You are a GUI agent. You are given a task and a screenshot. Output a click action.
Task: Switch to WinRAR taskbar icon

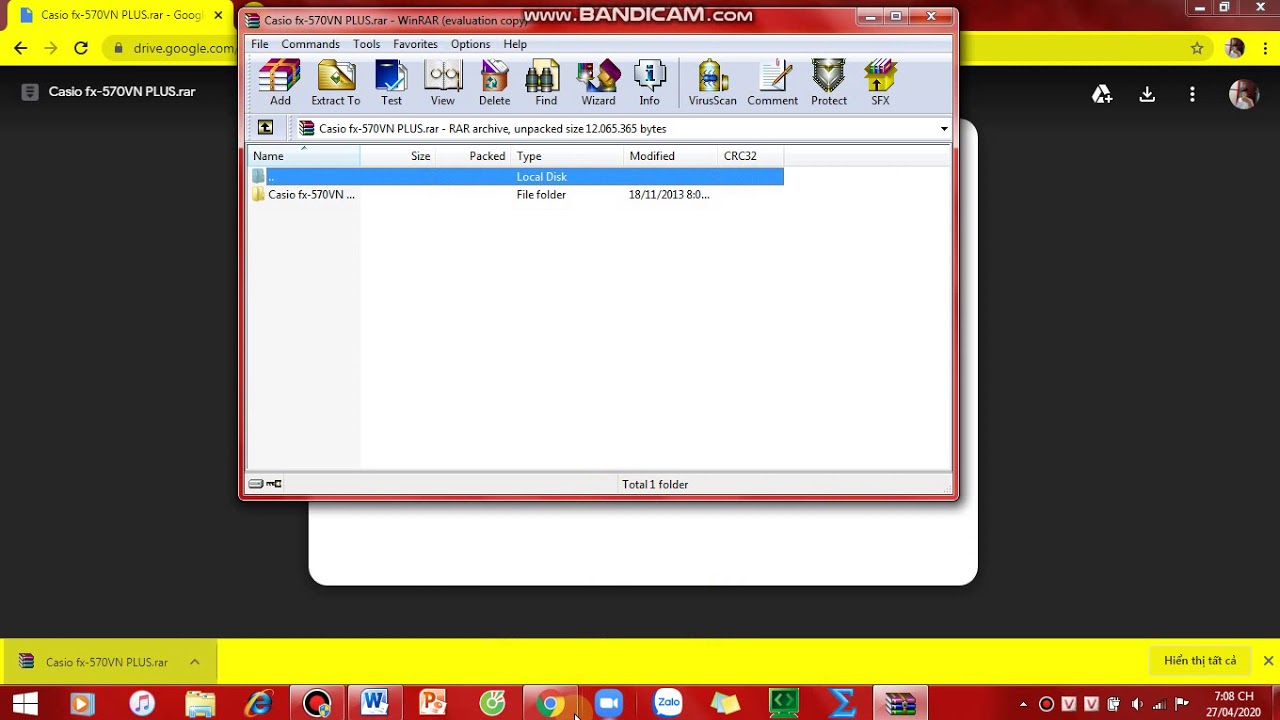coord(900,704)
